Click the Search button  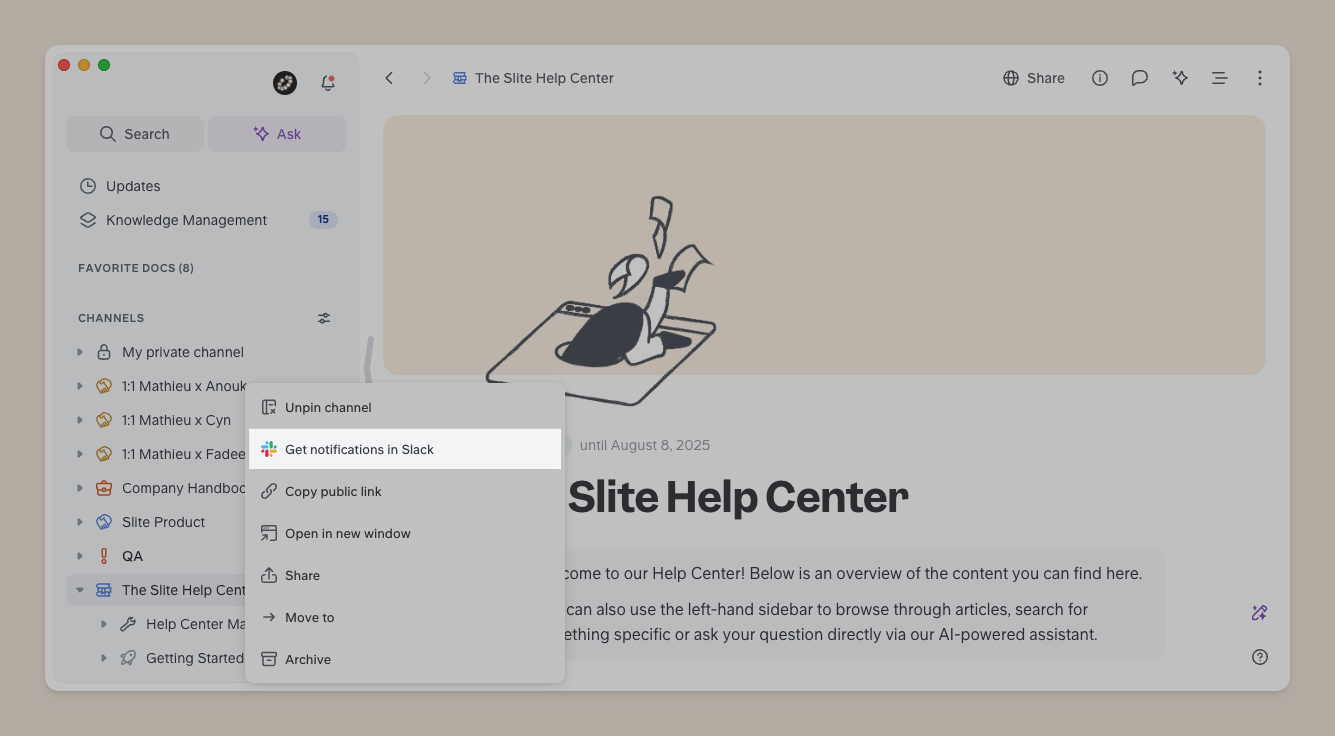pos(135,134)
